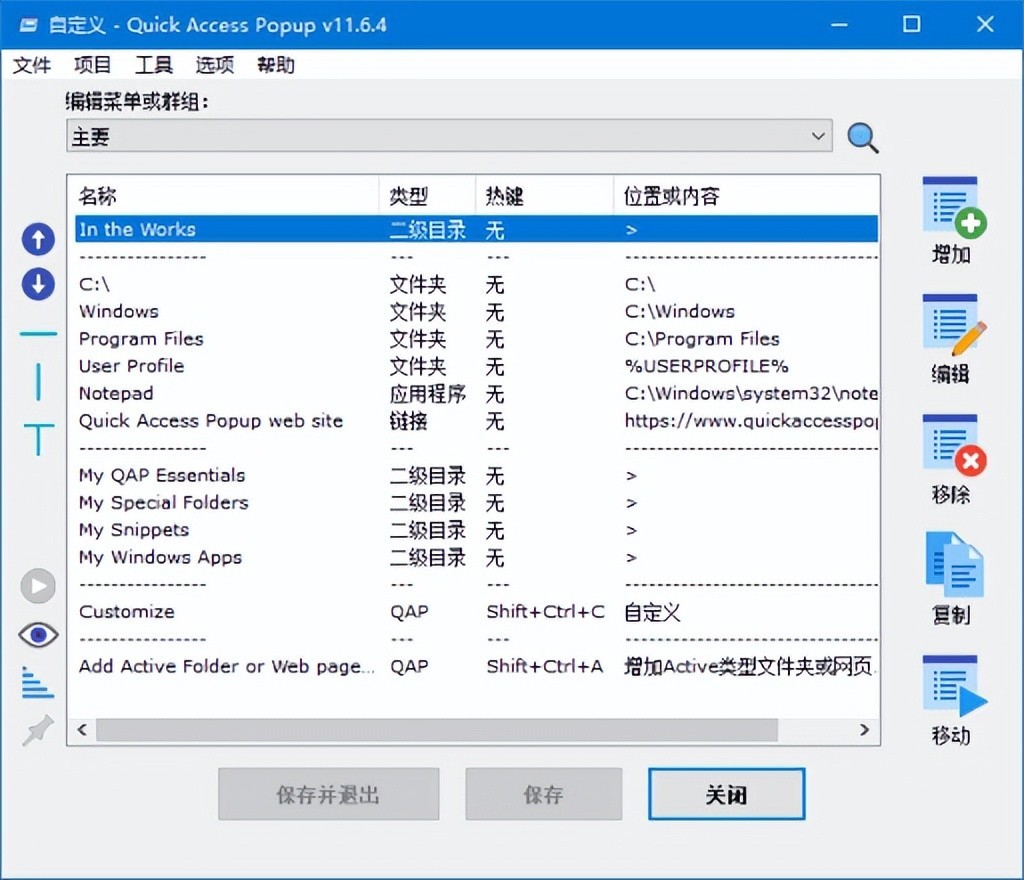Maximize the Quick Access Popup window

912,25
